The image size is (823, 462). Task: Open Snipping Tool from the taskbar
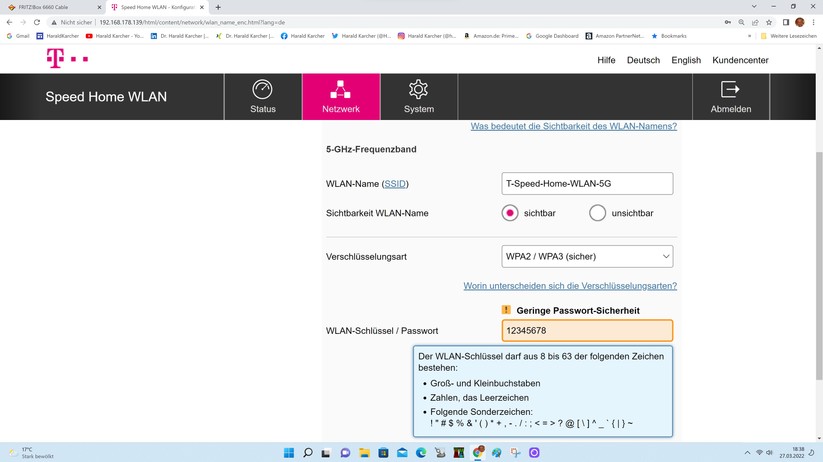[515, 453]
